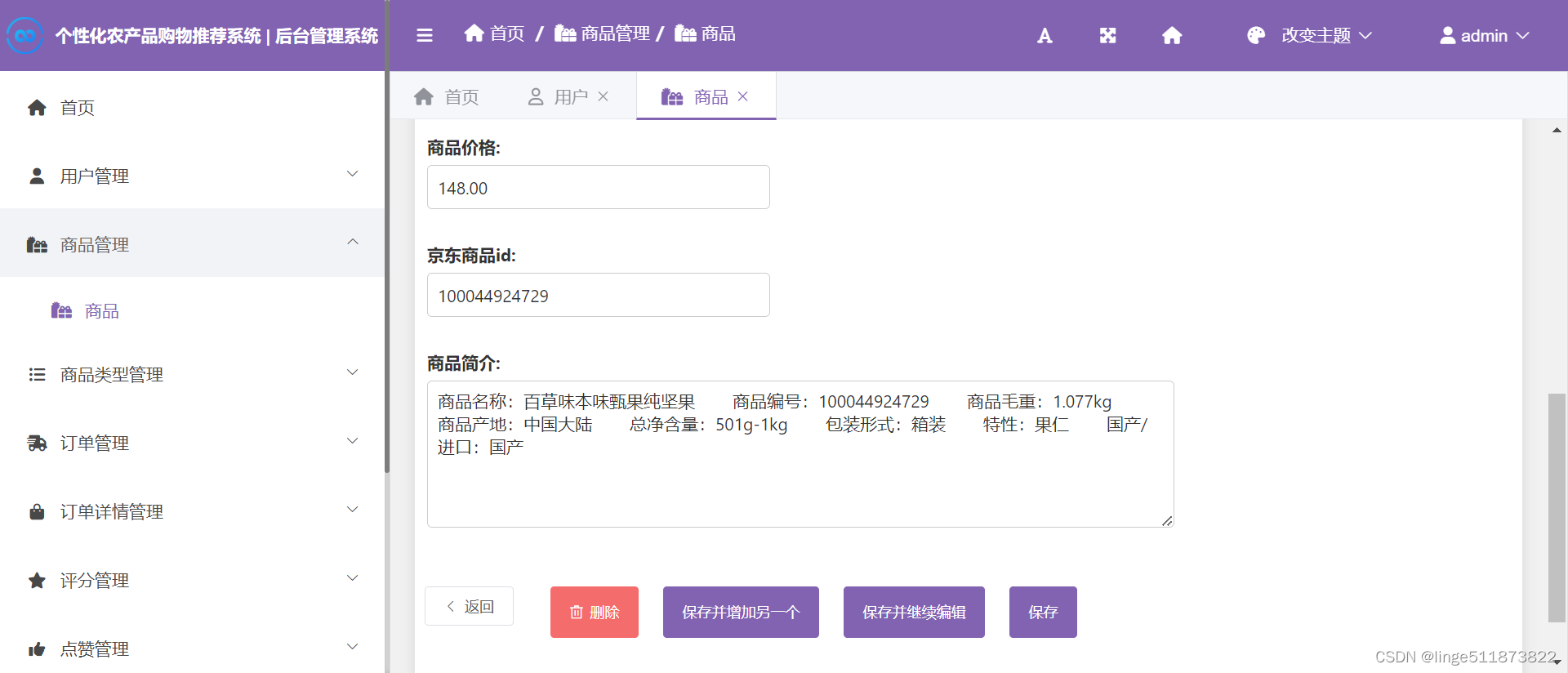
Task: Expand the 订单详情管理 chevron
Action: coord(353,510)
